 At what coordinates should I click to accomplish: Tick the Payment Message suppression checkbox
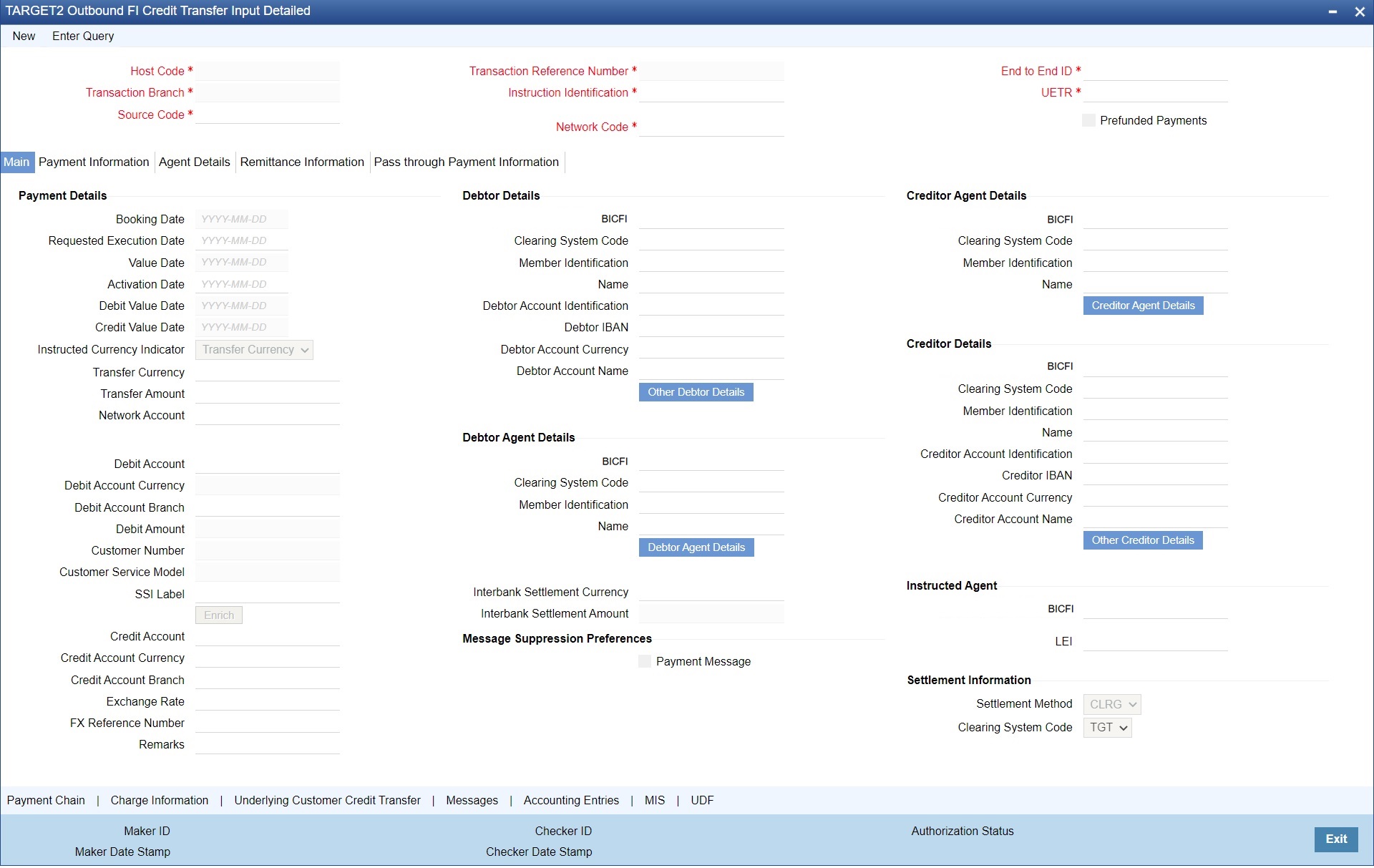click(x=645, y=662)
